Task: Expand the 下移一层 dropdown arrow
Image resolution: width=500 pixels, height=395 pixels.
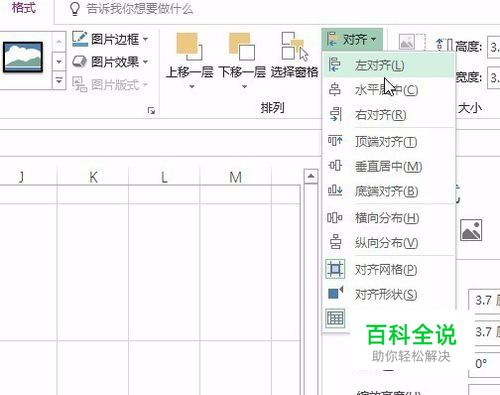Action: 244,87
